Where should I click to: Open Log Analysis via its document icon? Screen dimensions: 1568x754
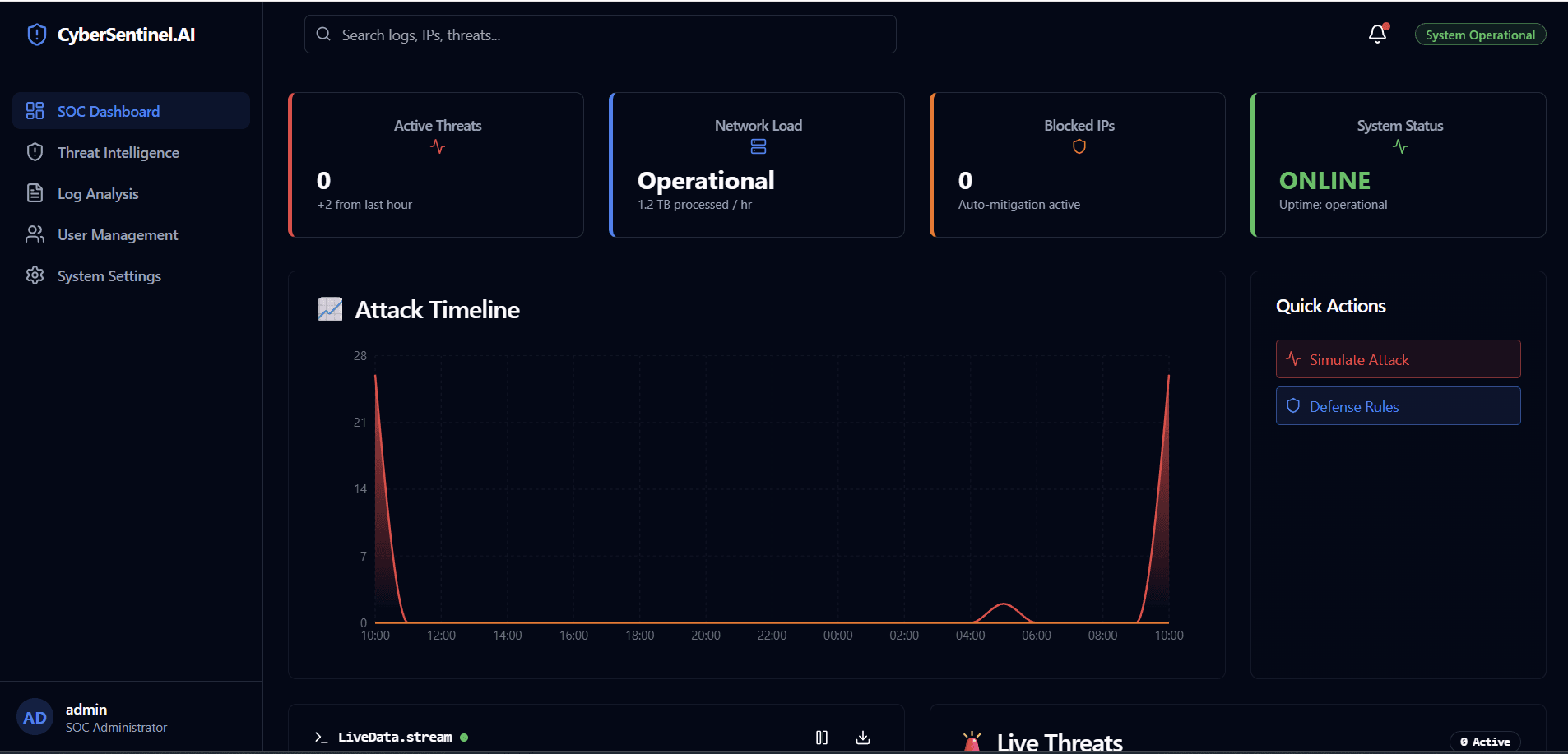point(35,192)
